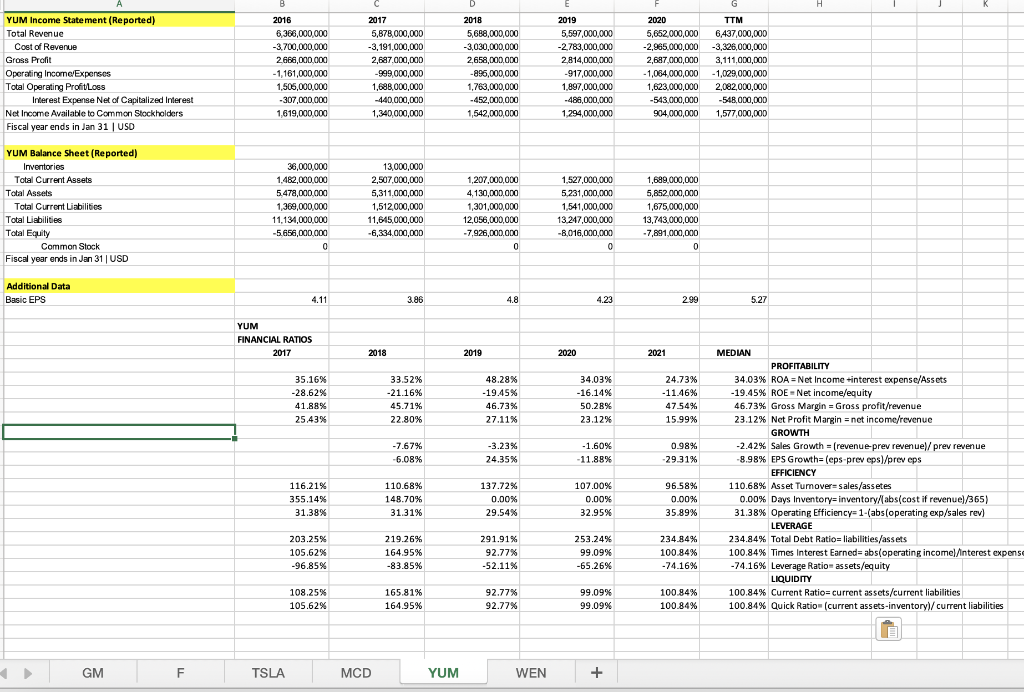The height and width of the screenshot is (692, 1024).
Task: Select 2019 debt ratio 291.91%
Action: point(499,539)
